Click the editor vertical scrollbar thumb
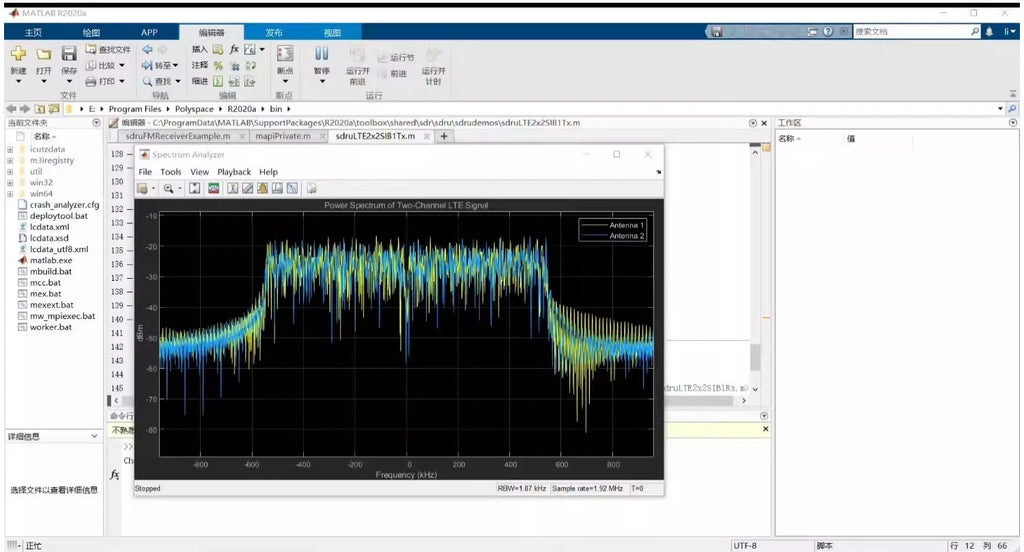This screenshot has width=1024, height=552. [755, 357]
